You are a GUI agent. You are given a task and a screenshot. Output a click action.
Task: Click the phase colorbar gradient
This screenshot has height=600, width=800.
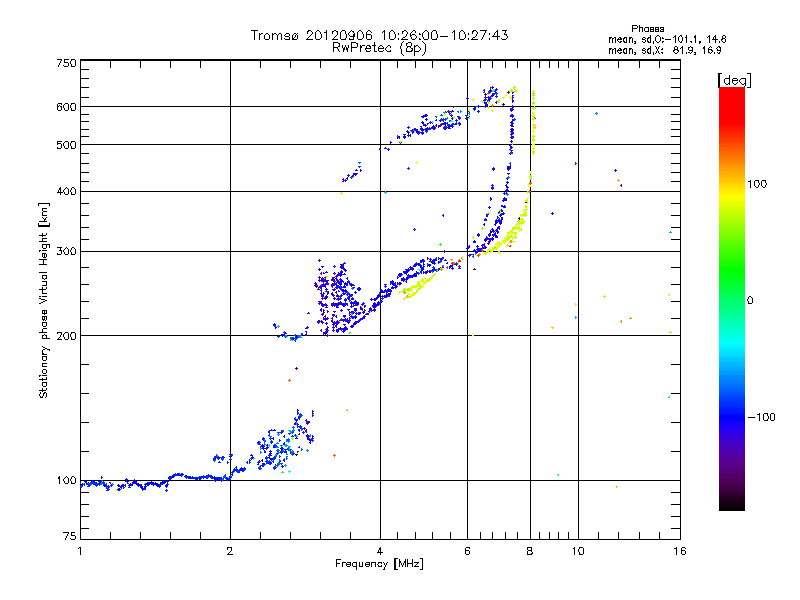(x=732, y=298)
